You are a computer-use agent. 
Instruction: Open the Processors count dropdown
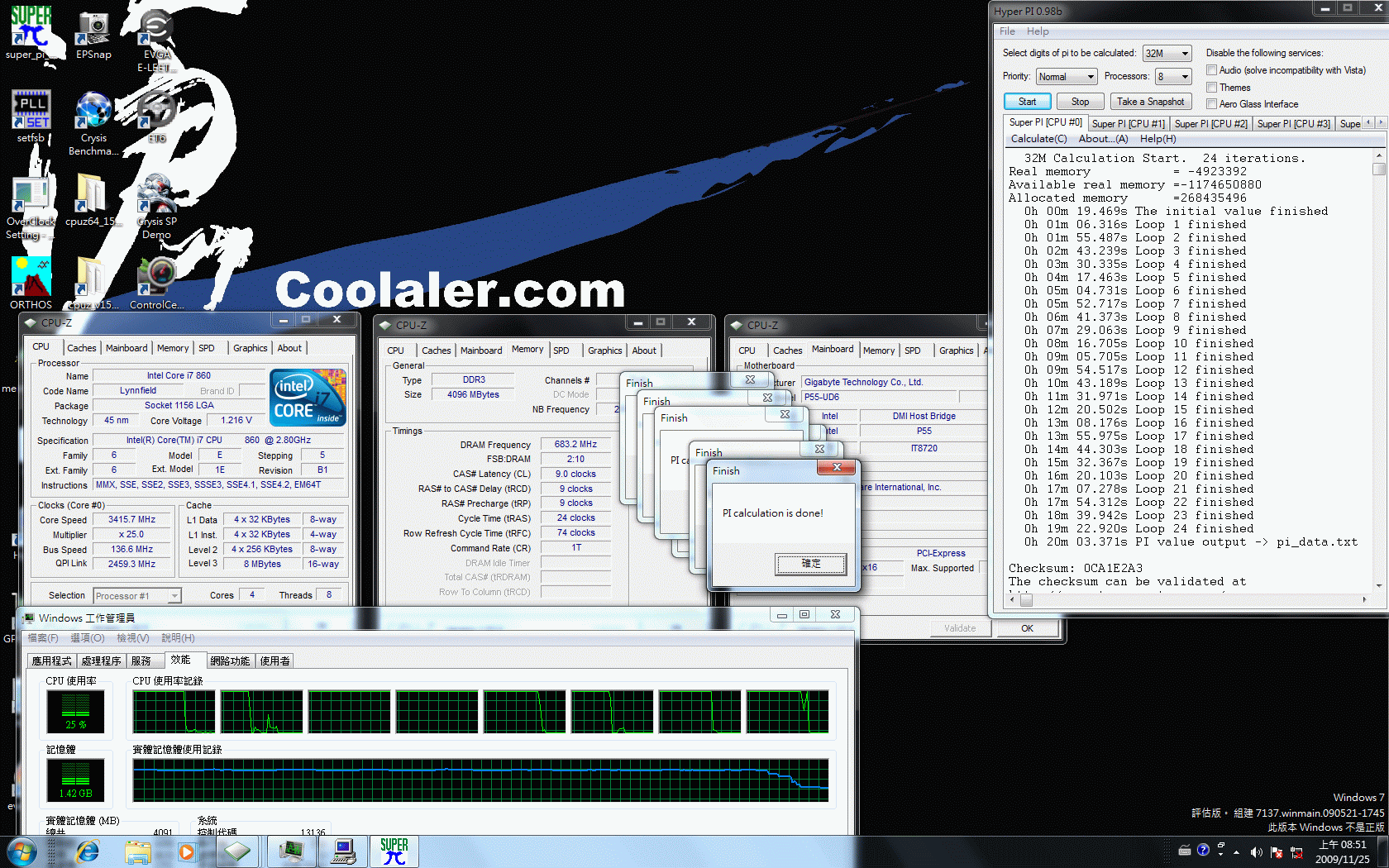click(x=1173, y=76)
